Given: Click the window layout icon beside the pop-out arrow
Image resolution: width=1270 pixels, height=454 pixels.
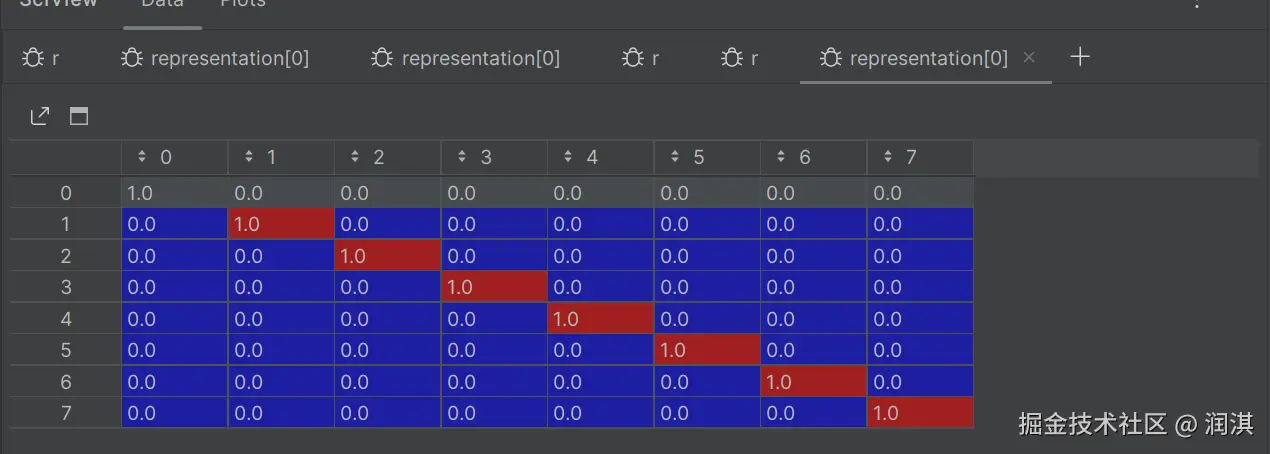Looking at the screenshot, I should coord(79,117).
